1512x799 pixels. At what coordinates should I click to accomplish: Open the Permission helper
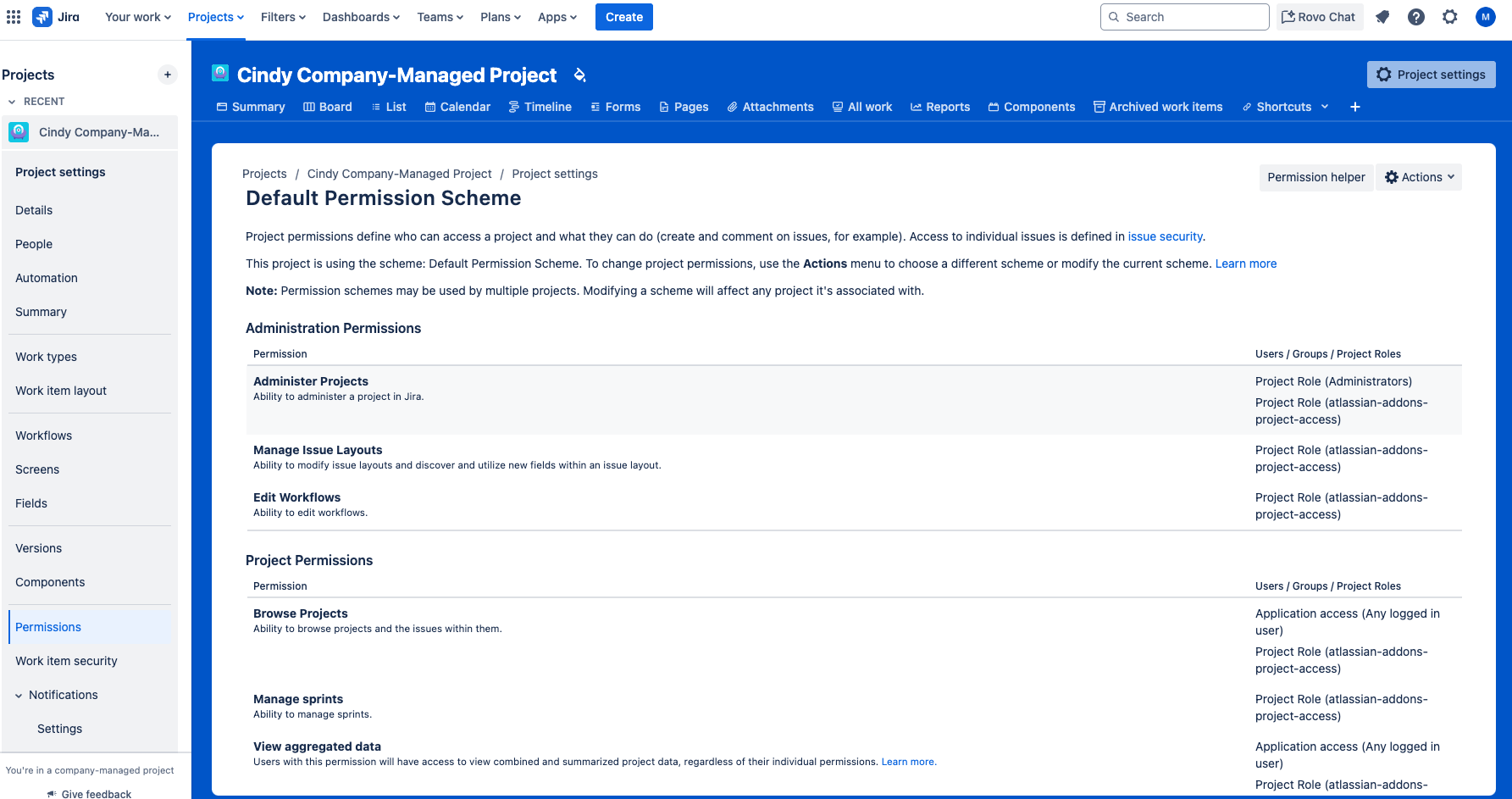click(1315, 177)
